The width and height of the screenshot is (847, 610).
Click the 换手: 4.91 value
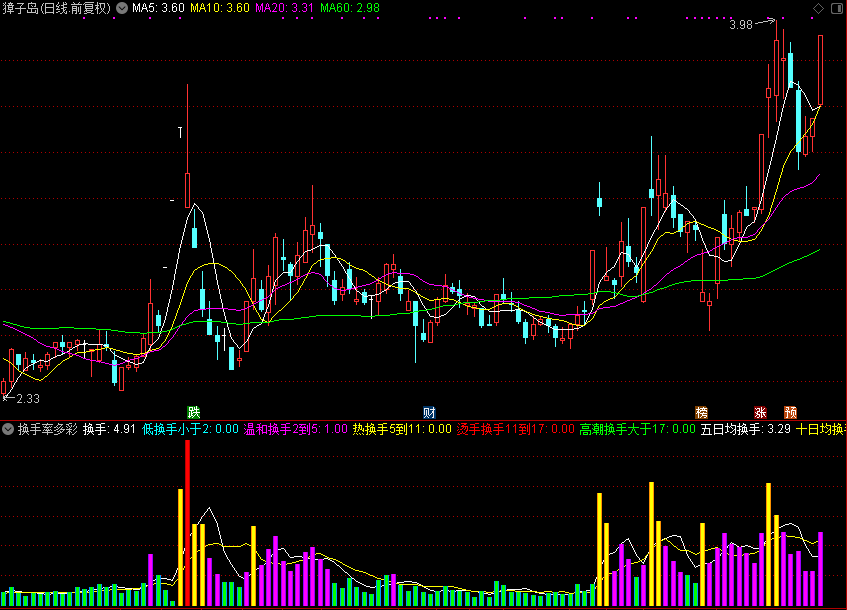109,430
